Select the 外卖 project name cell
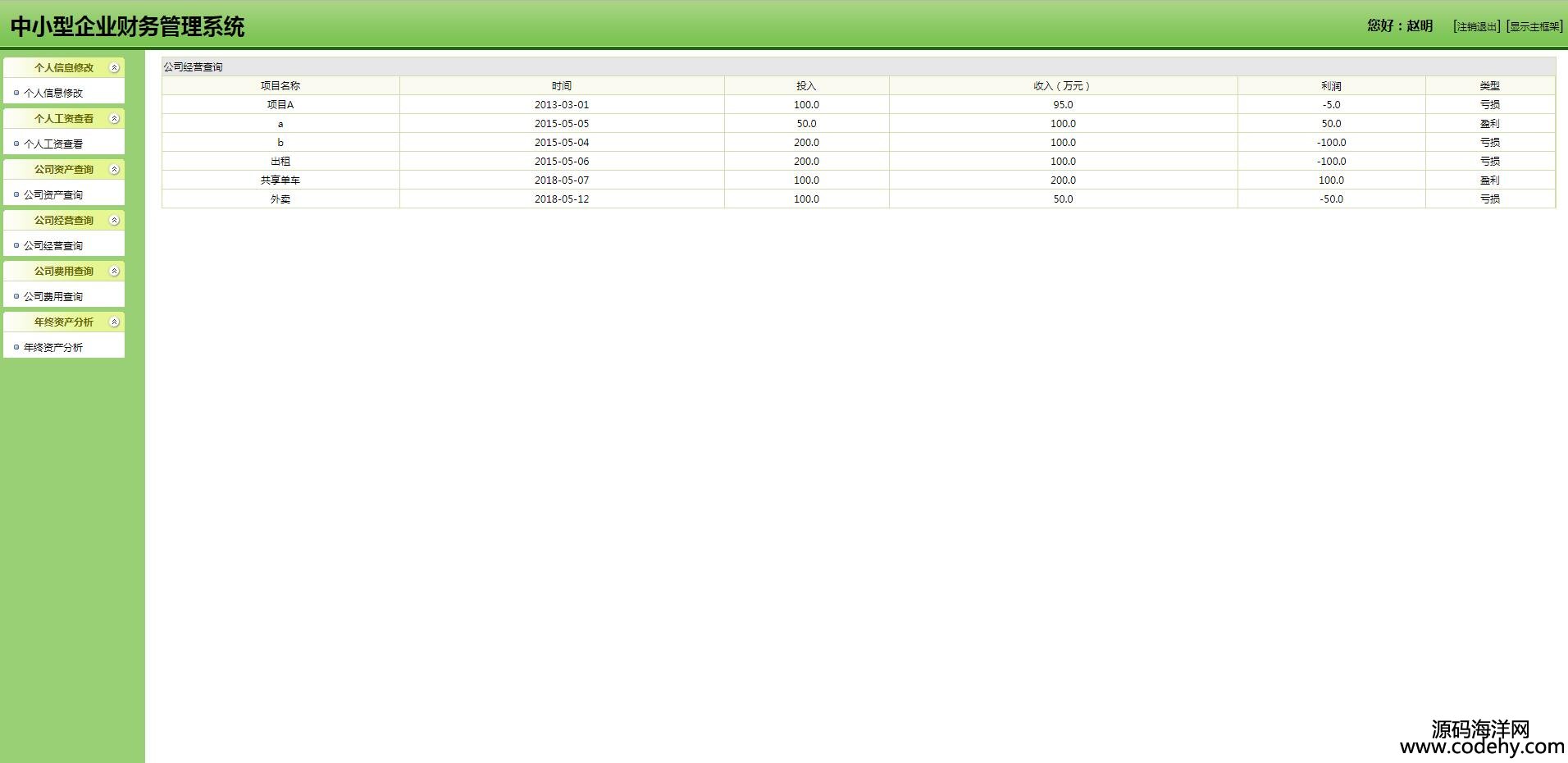This screenshot has width=1568, height=763. (280, 199)
